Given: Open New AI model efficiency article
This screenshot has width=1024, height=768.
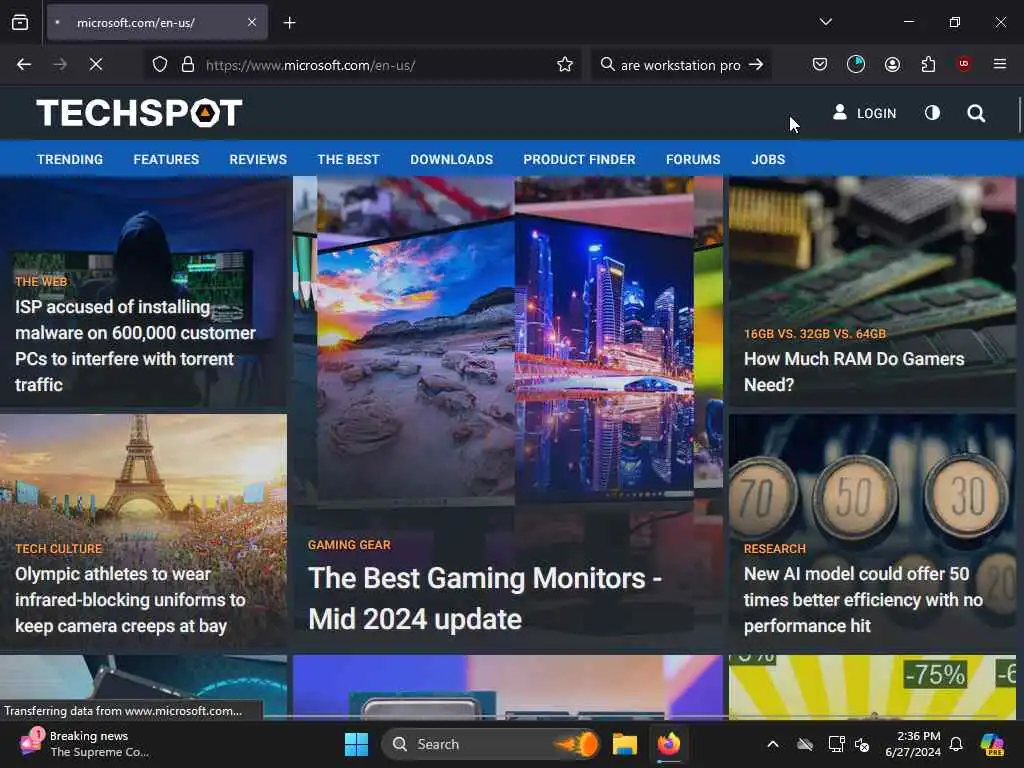Looking at the screenshot, I should tap(863, 600).
